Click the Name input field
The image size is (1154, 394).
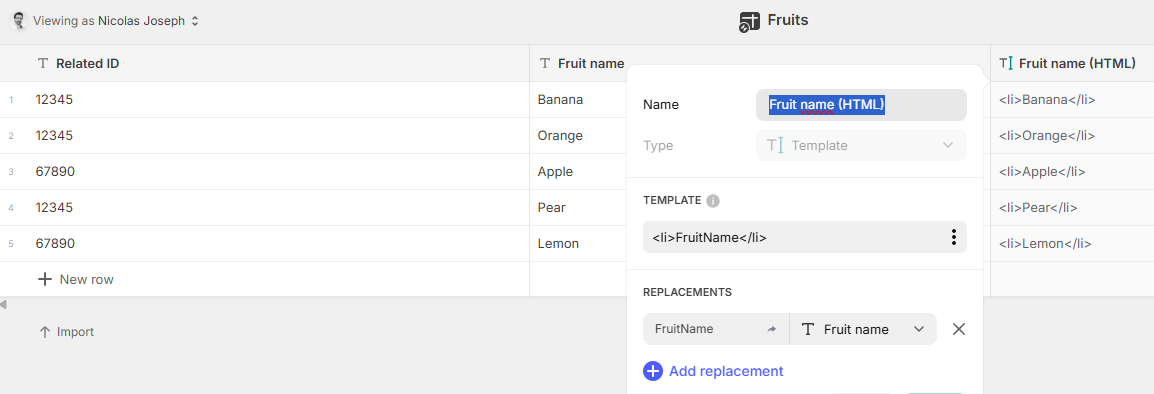pos(861,105)
